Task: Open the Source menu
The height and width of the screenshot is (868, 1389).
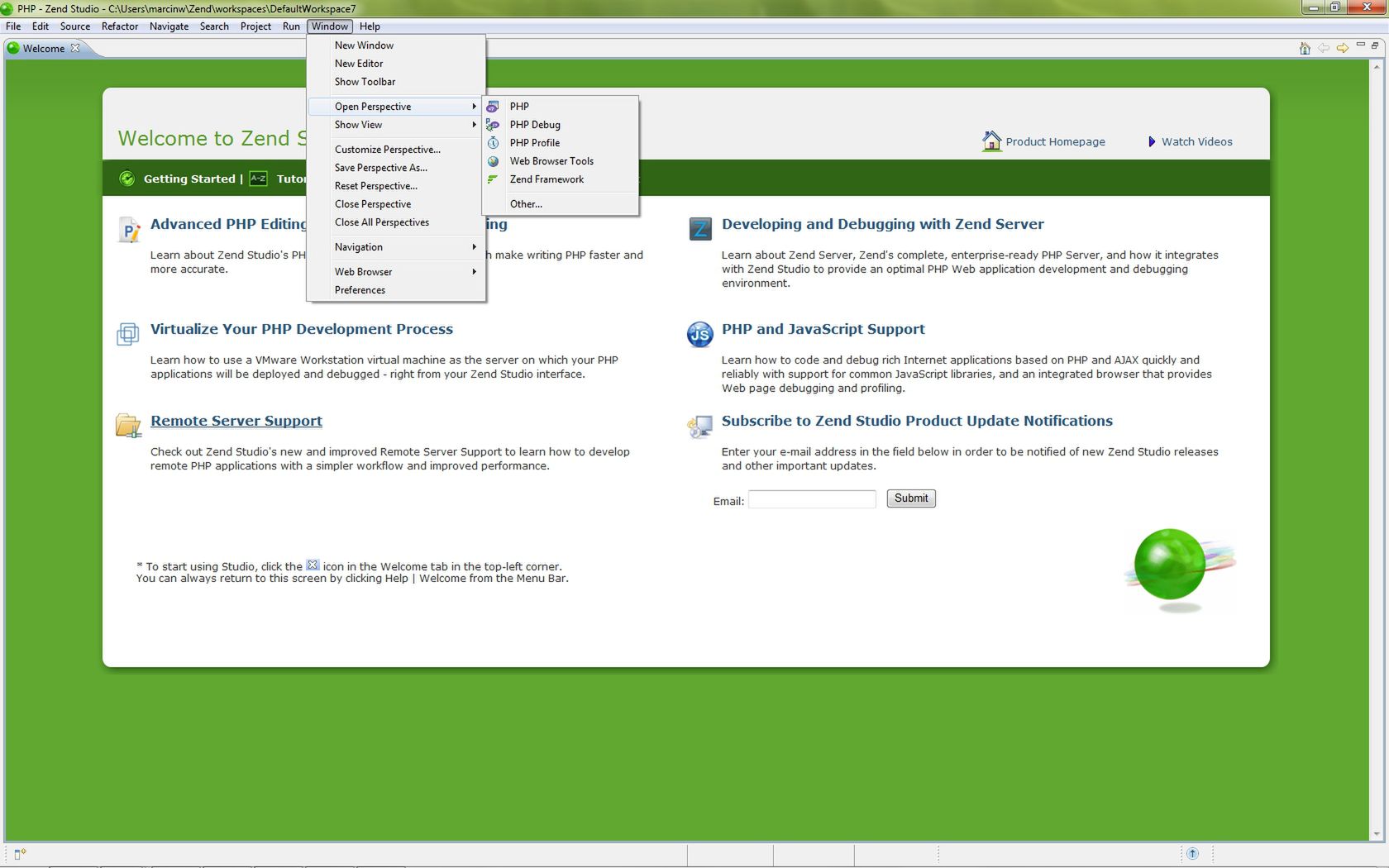Action: [x=74, y=26]
